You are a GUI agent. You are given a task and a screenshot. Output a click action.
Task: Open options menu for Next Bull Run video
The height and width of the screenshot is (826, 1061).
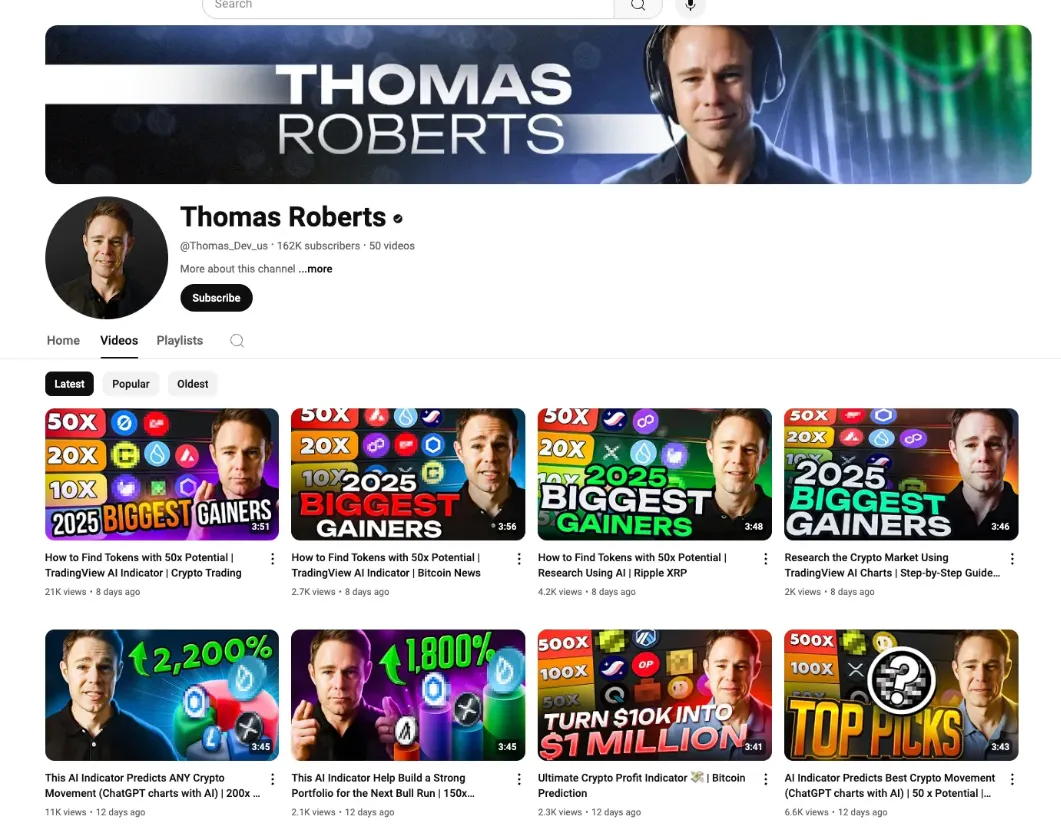(x=519, y=779)
